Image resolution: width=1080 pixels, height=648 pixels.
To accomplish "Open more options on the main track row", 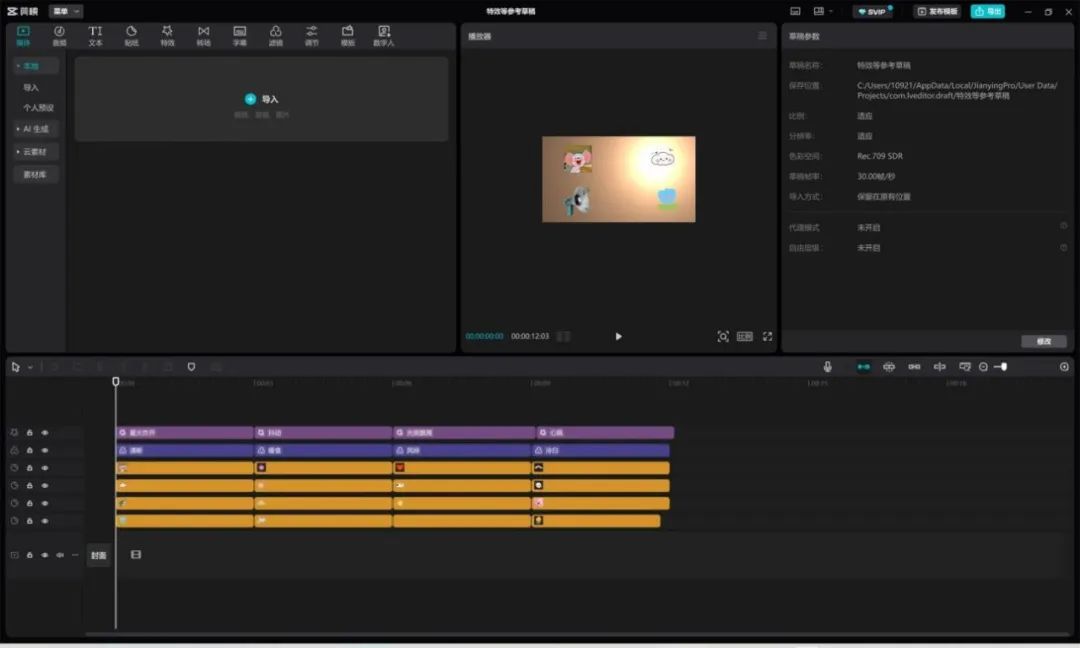I will click(x=75, y=555).
